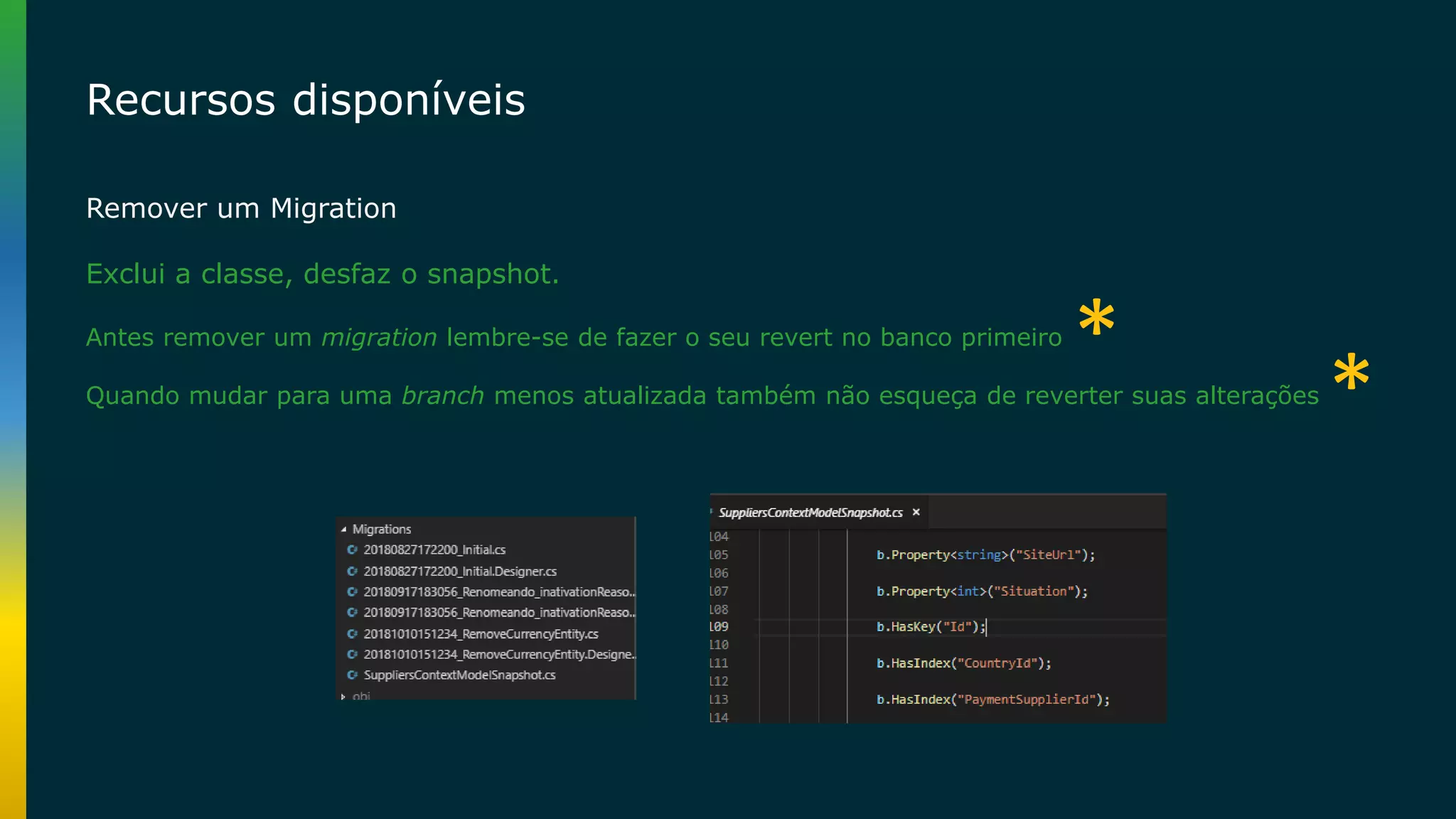Viewport: 1456px width, 819px height.
Task: Select 20181010151234_RemoveCurrencyEntity.cs file
Action: coord(481,633)
